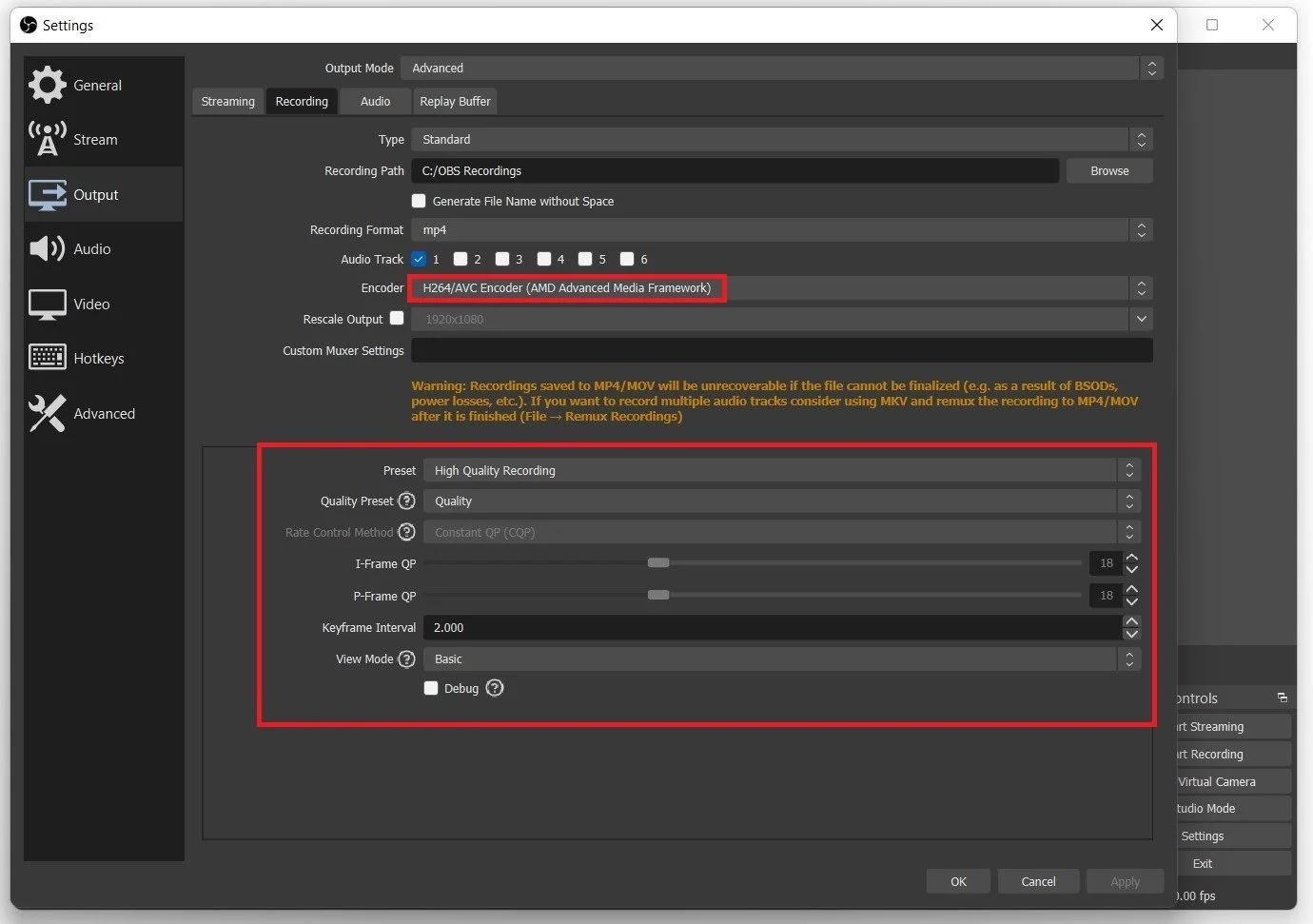The image size is (1313, 924).
Task: Click the Browse button for Recording Path
Action: [x=1108, y=170]
